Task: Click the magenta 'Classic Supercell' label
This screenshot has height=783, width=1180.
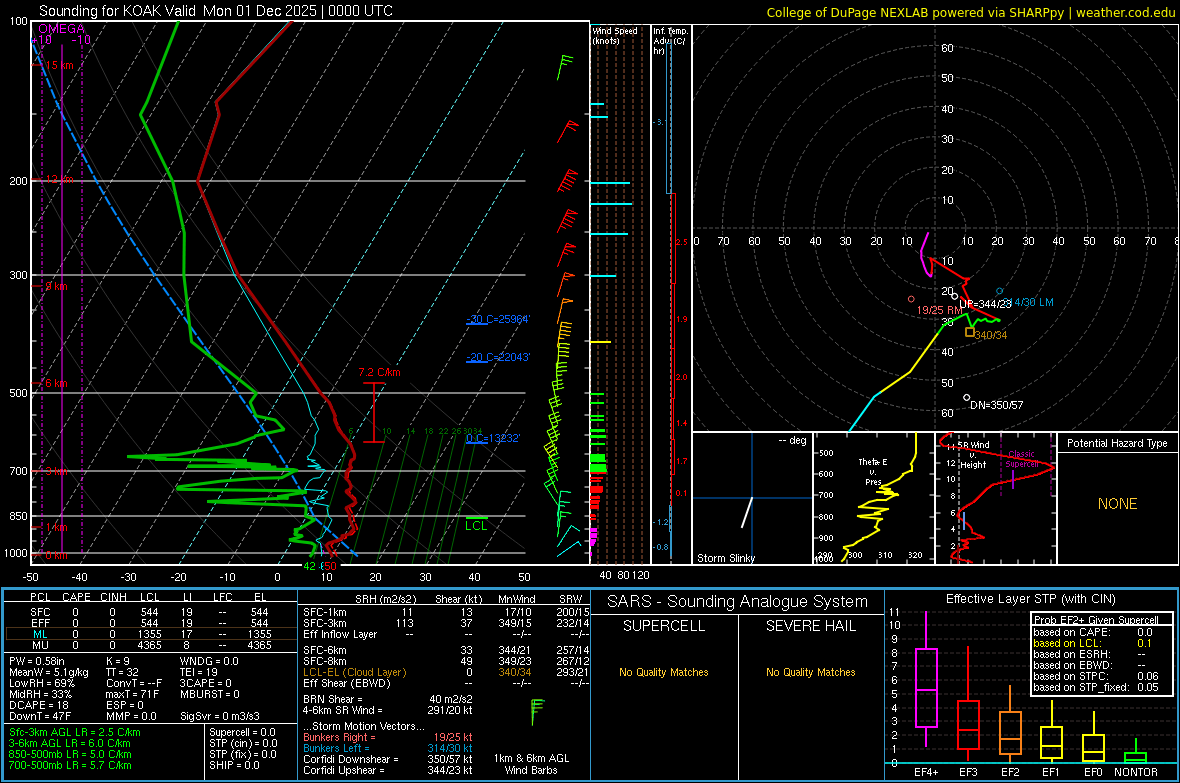Action: [1021, 459]
